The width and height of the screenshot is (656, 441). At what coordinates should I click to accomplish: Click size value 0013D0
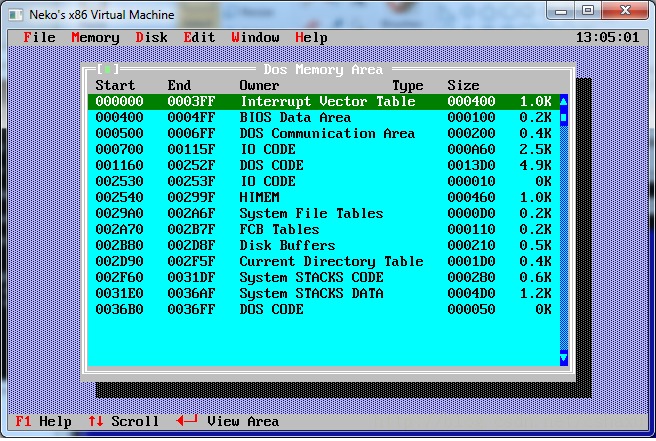(471, 165)
